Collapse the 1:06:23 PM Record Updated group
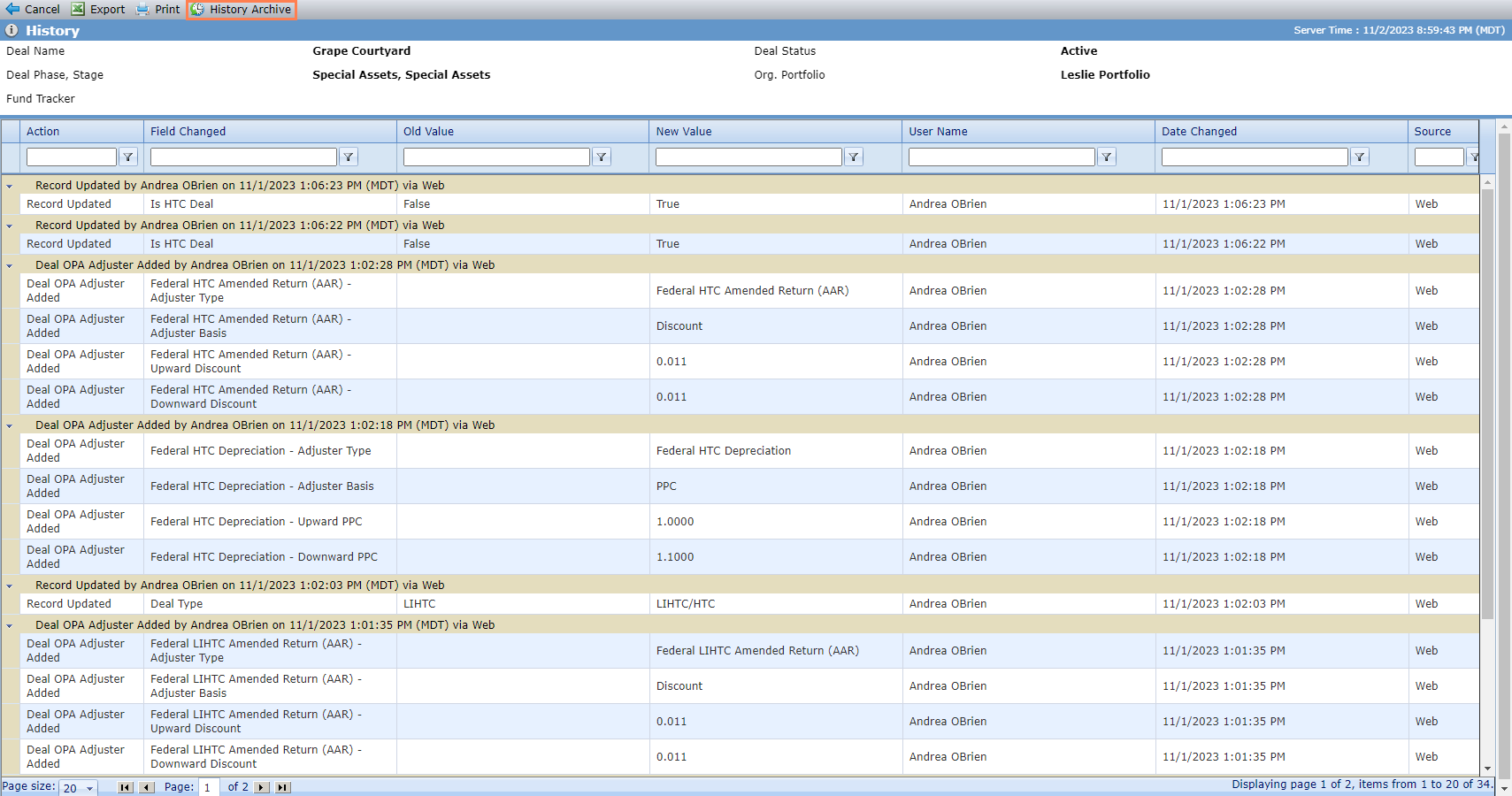 10,187
